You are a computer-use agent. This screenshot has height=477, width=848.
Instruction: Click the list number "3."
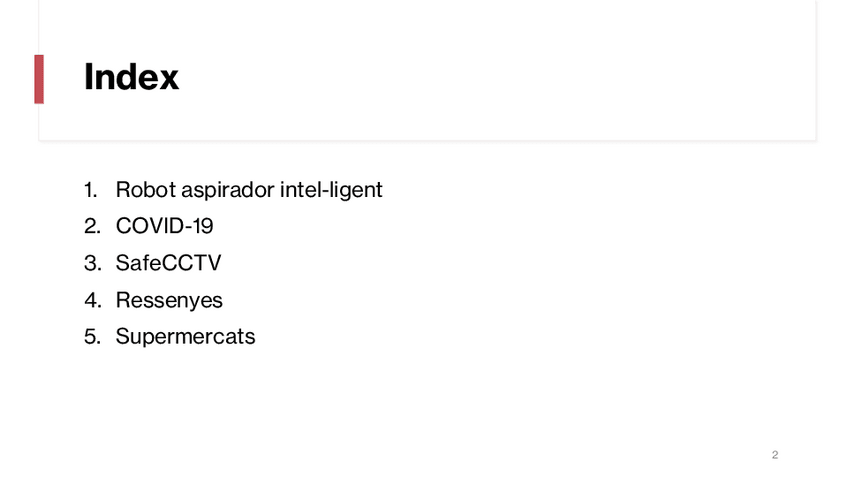coord(92,264)
